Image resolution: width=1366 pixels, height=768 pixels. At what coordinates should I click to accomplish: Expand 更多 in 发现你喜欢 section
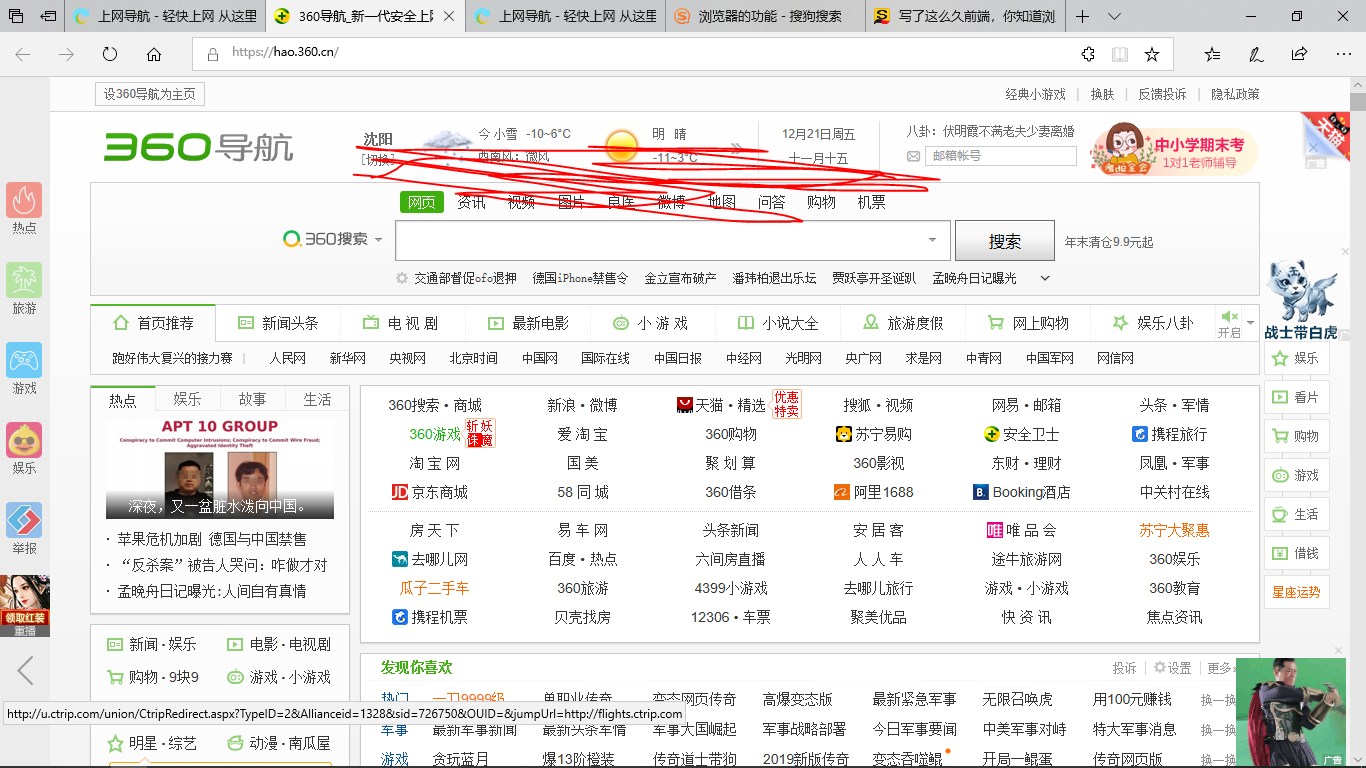coord(1220,667)
